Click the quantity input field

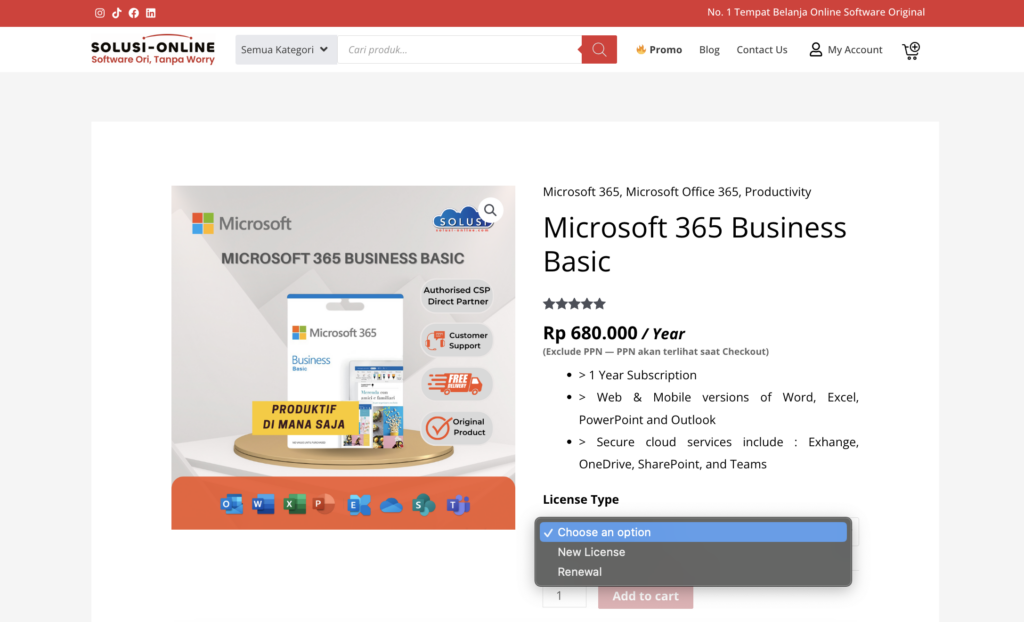click(x=564, y=596)
